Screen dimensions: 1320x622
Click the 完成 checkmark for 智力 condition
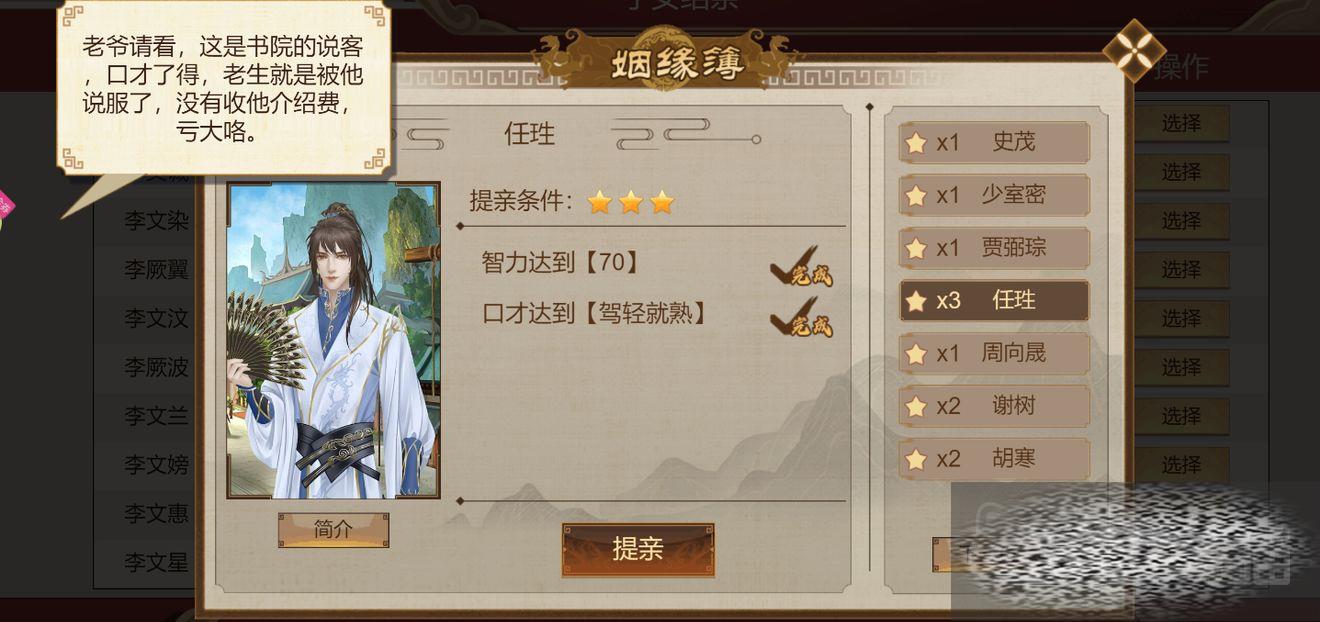(x=802, y=267)
